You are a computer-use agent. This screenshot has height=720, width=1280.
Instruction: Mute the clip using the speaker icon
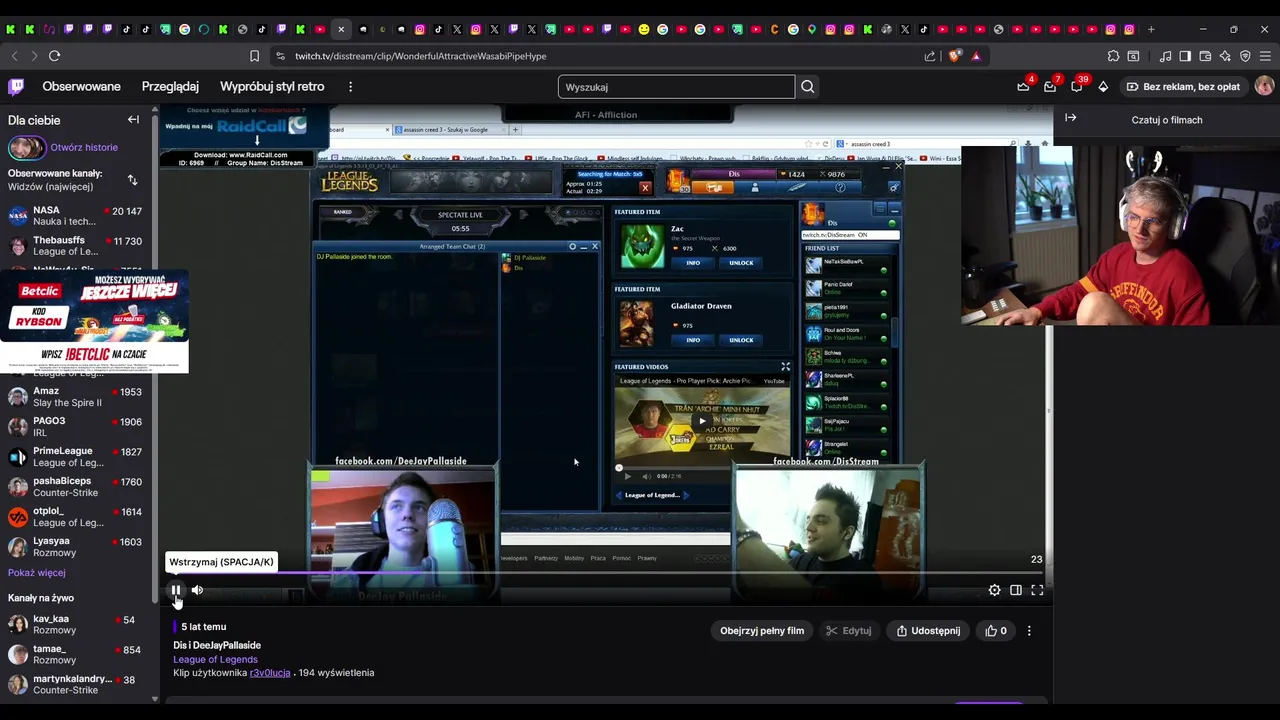pyautogui.click(x=197, y=590)
